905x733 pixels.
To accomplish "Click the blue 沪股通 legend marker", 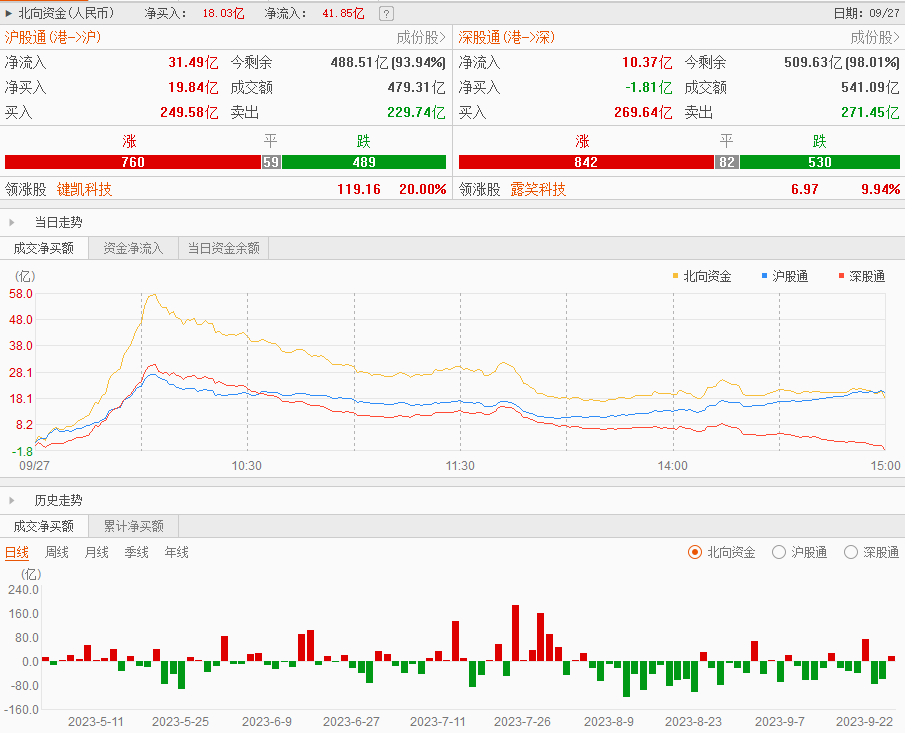I will (764, 275).
